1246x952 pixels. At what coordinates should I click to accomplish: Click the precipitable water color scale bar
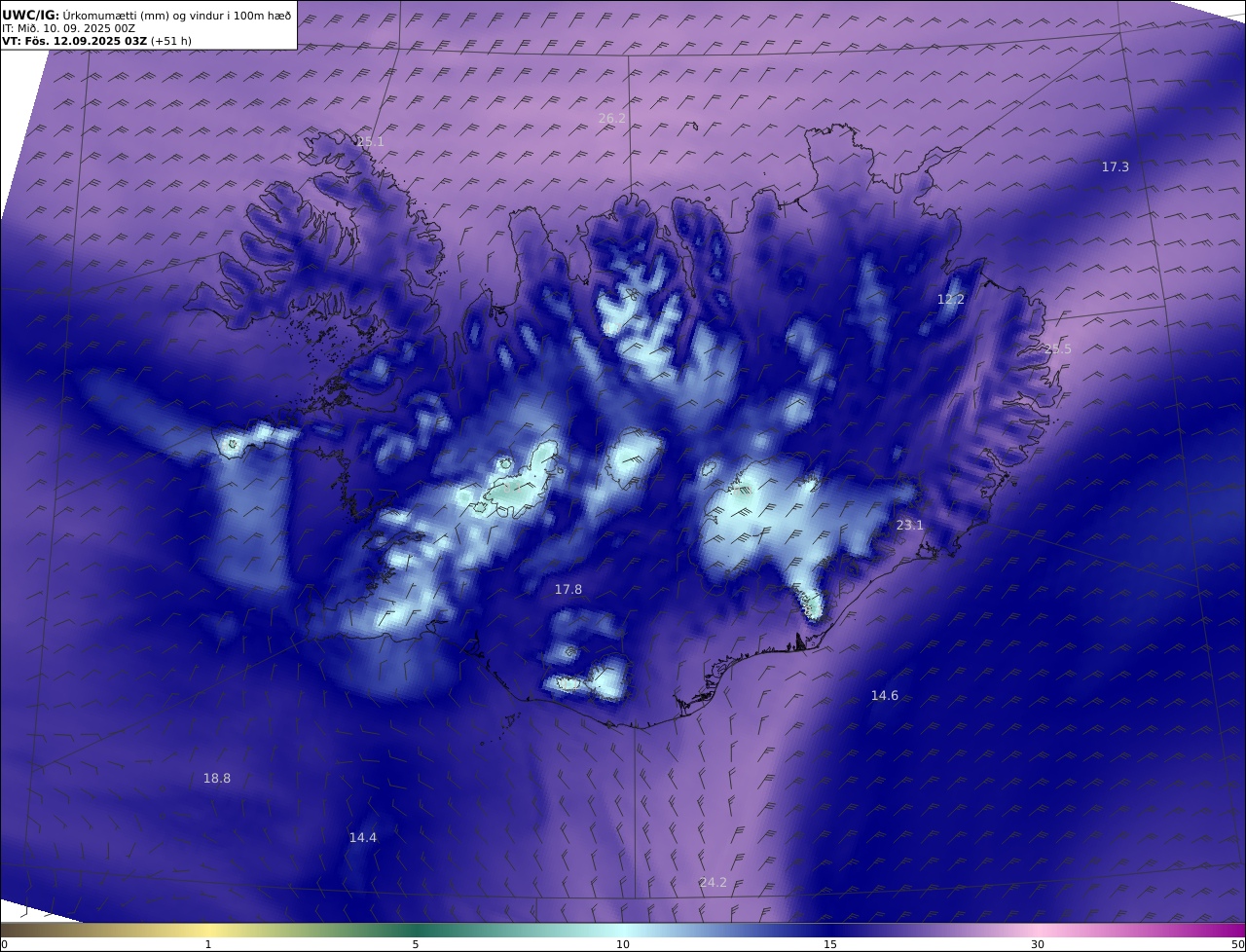click(623, 931)
